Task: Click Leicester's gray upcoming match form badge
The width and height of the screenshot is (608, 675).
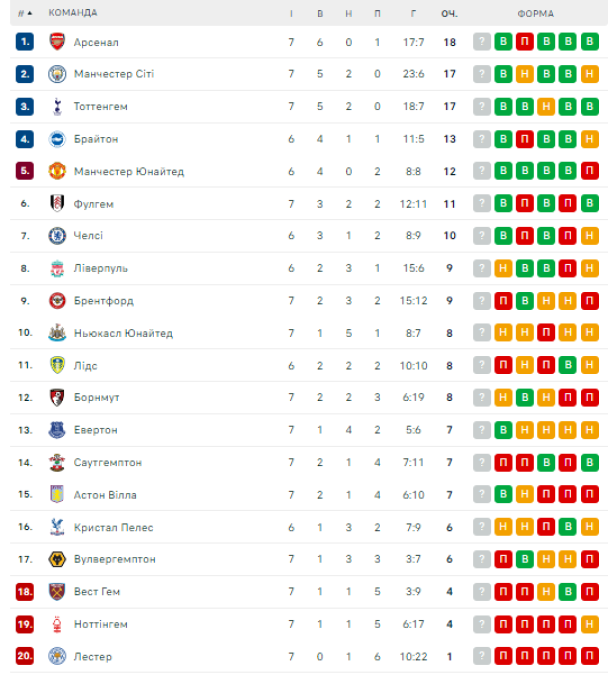Action: click(x=482, y=657)
